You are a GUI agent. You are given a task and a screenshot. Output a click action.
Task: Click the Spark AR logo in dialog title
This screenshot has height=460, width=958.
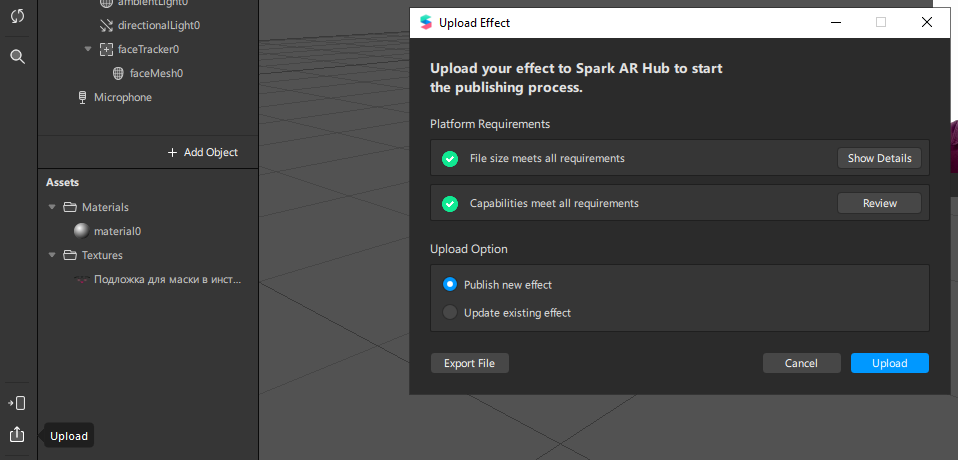pos(426,23)
